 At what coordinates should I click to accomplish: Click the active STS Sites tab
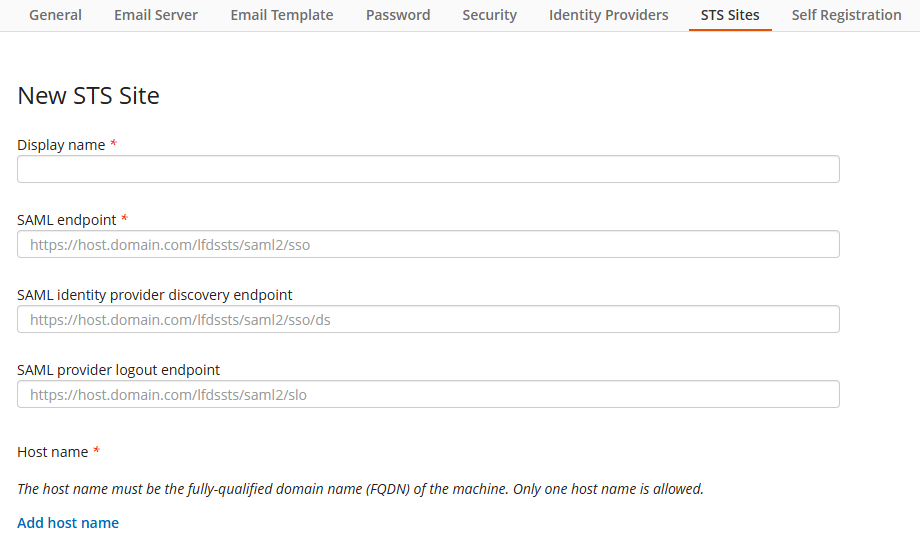pos(730,15)
